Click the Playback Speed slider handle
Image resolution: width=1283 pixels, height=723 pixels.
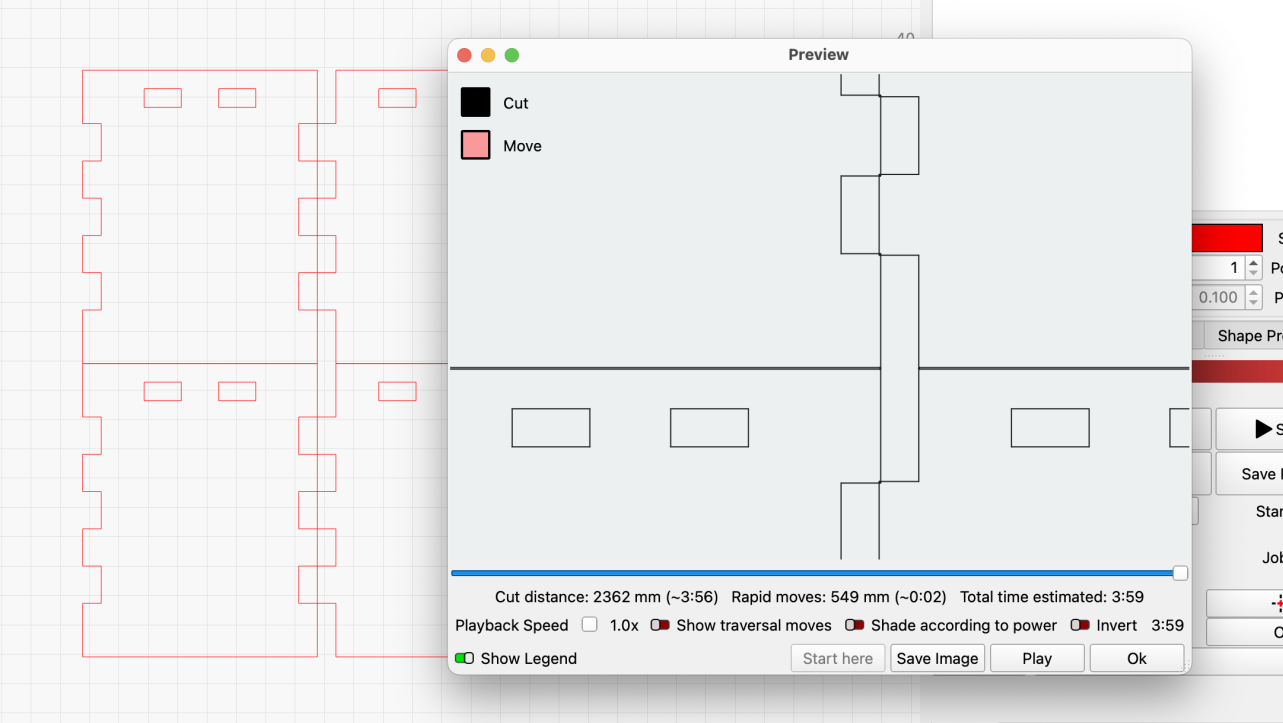point(589,625)
